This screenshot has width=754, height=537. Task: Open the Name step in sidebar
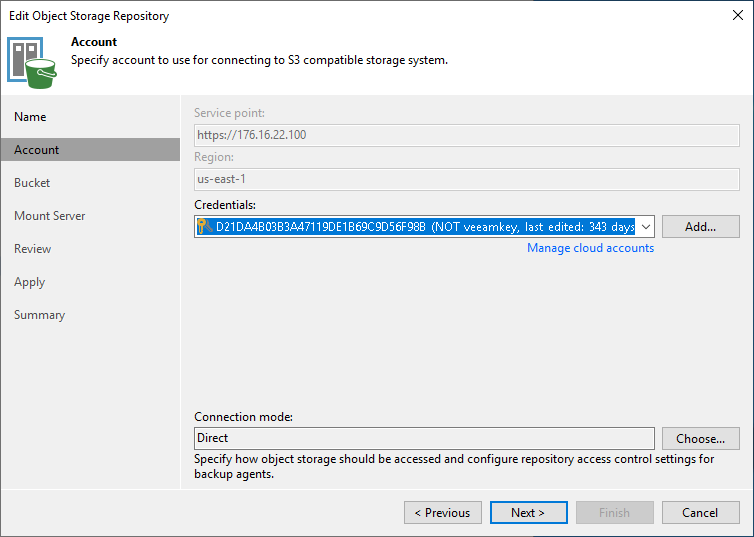coord(30,117)
